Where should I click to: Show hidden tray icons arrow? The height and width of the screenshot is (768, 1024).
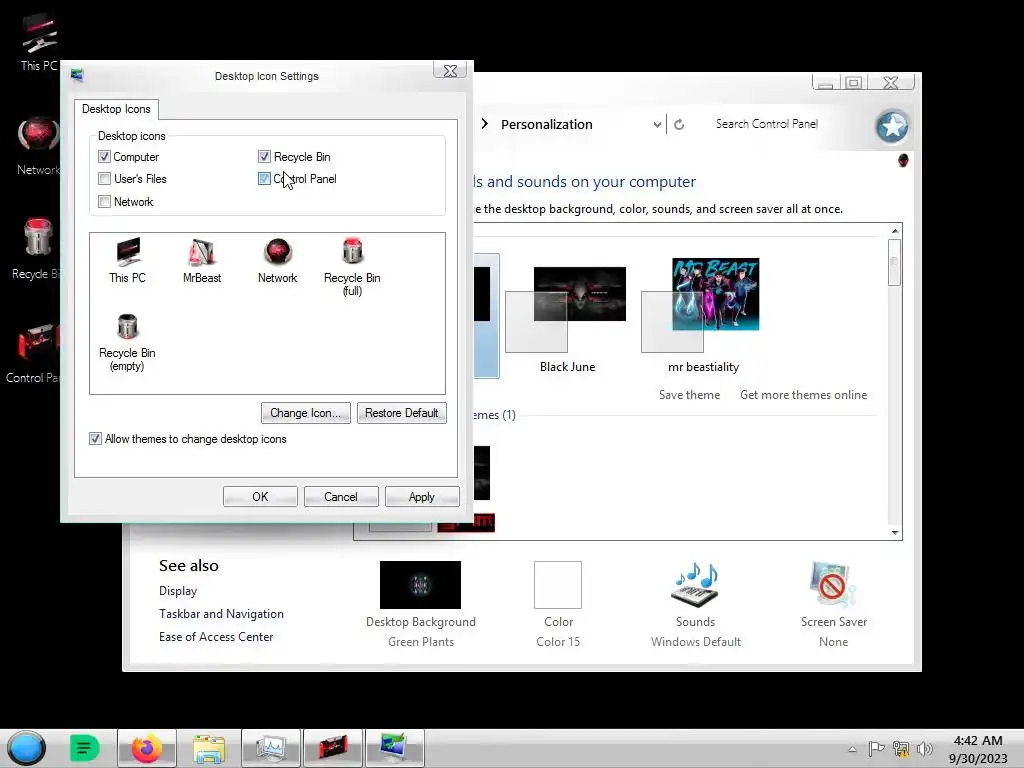852,749
